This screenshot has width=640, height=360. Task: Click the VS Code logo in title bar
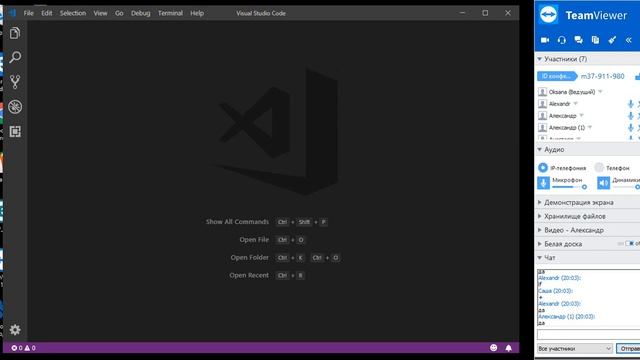13,13
